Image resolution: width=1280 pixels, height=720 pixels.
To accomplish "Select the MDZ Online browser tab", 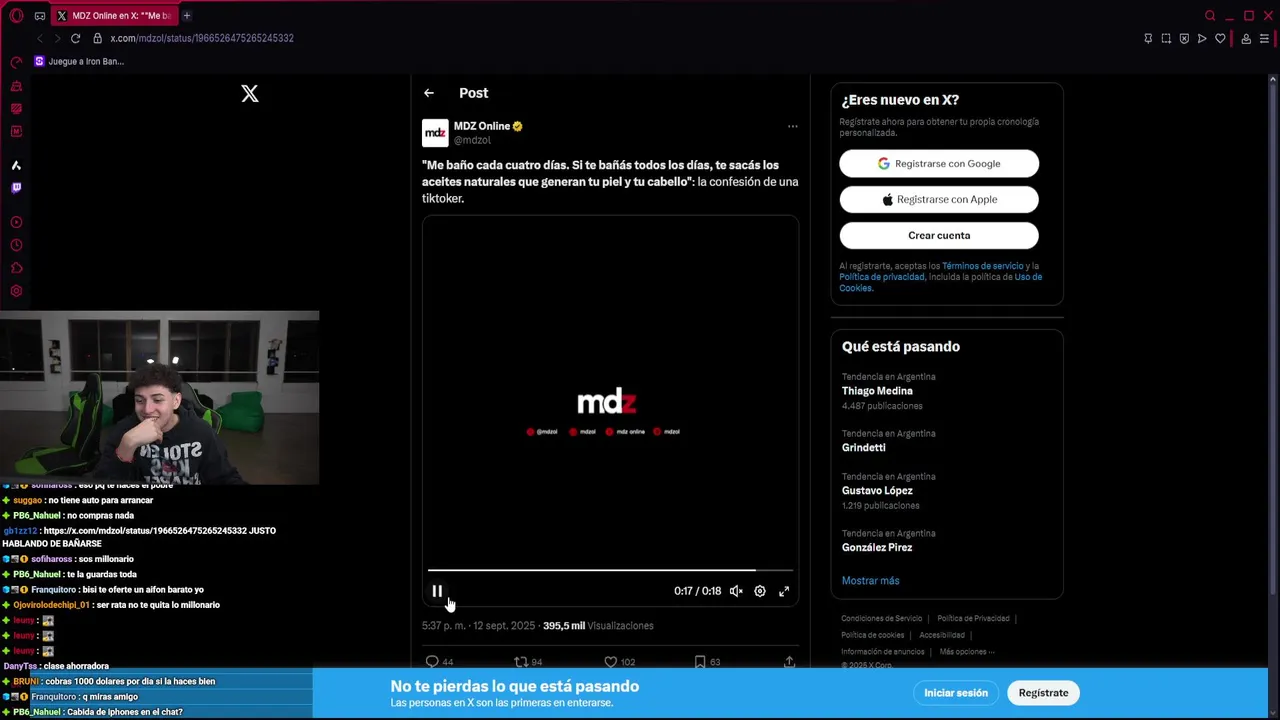I will click(x=114, y=16).
